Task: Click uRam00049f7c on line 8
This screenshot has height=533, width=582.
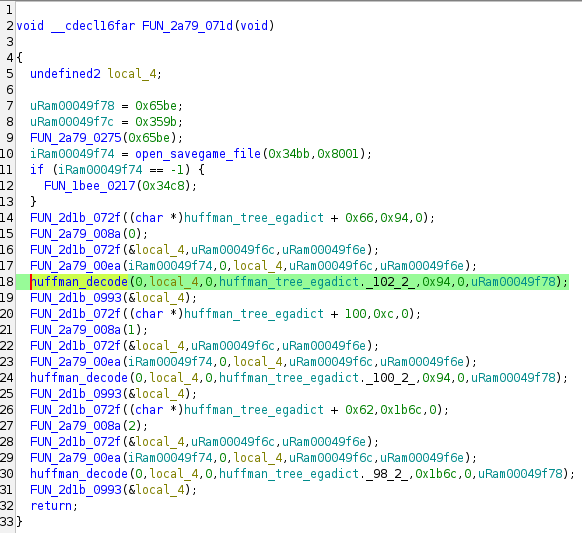Action: point(72,122)
